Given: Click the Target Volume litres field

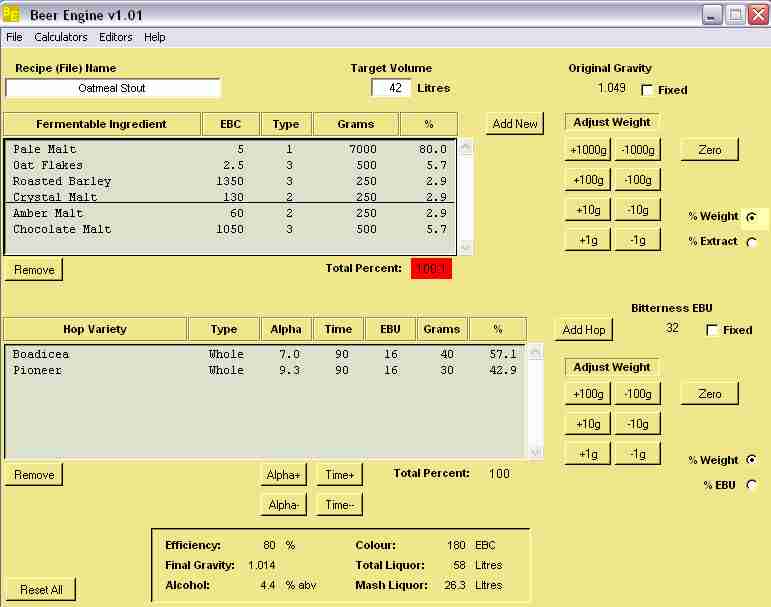Looking at the screenshot, I should 390,88.
